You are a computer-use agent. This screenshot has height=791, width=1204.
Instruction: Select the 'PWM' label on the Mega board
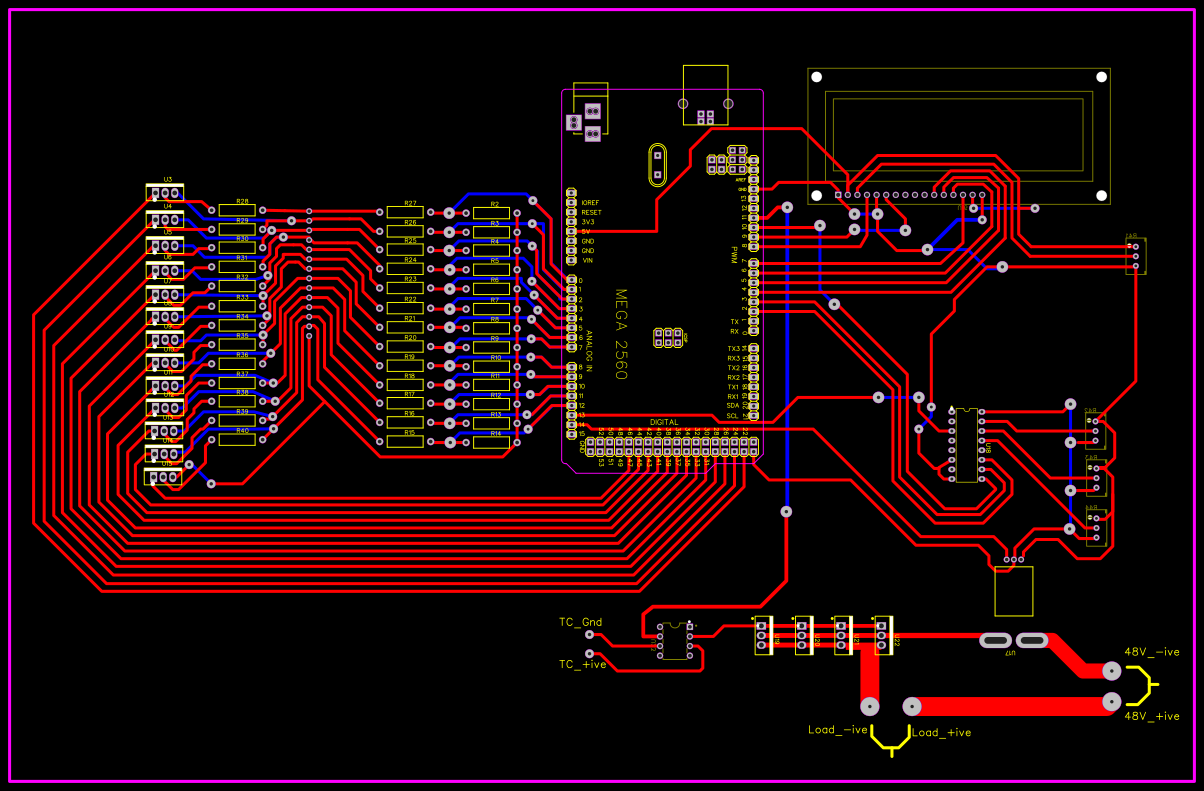click(x=734, y=253)
